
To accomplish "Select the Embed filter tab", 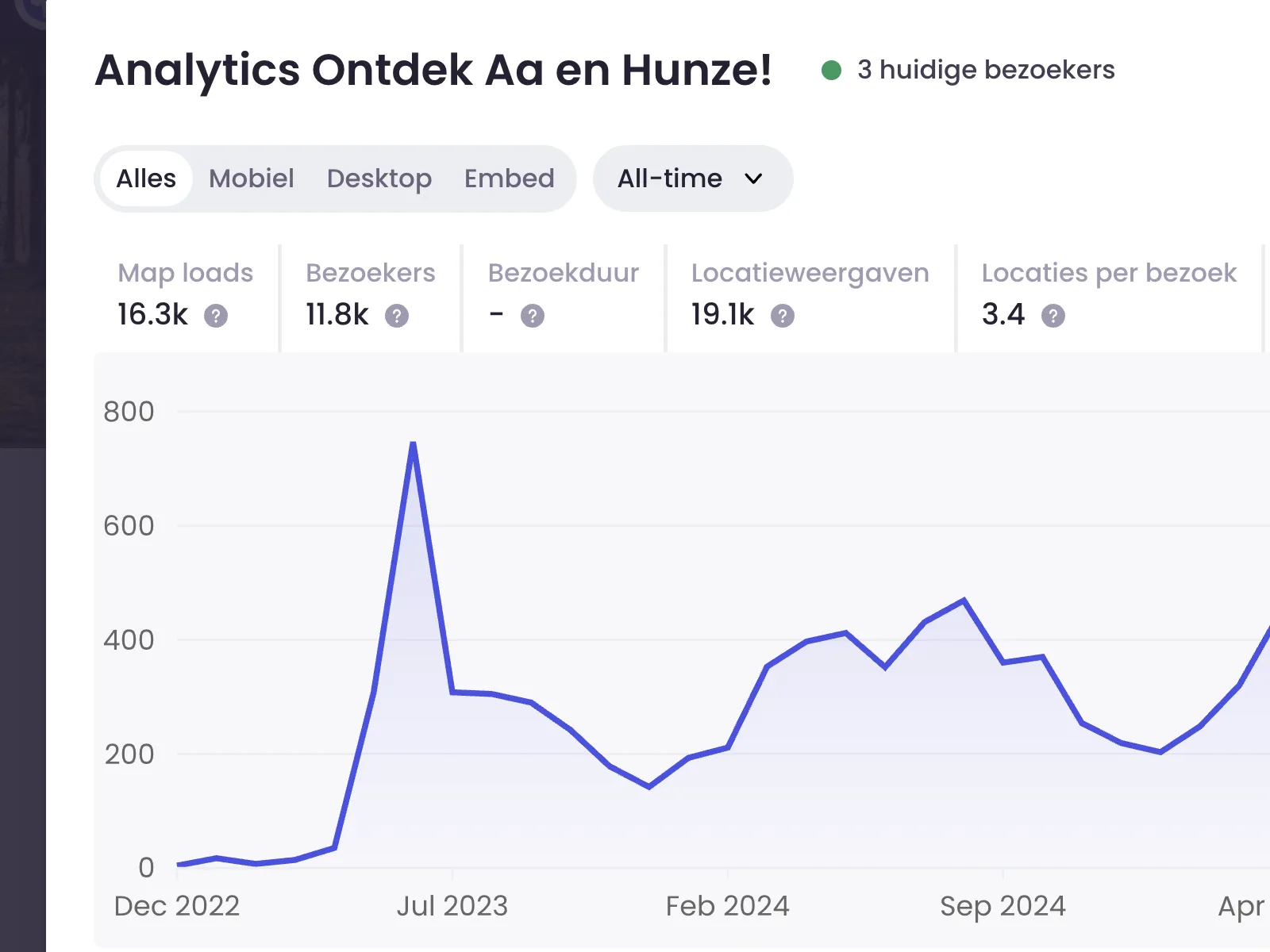I will coord(510,178).
